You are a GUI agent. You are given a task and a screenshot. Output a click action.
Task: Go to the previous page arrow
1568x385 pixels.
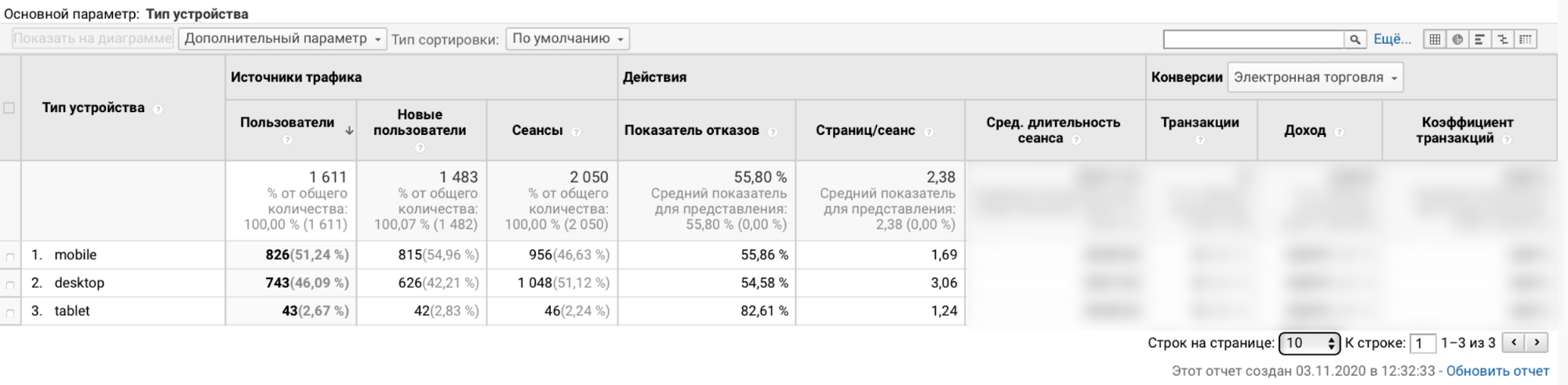click(1514, 343)
